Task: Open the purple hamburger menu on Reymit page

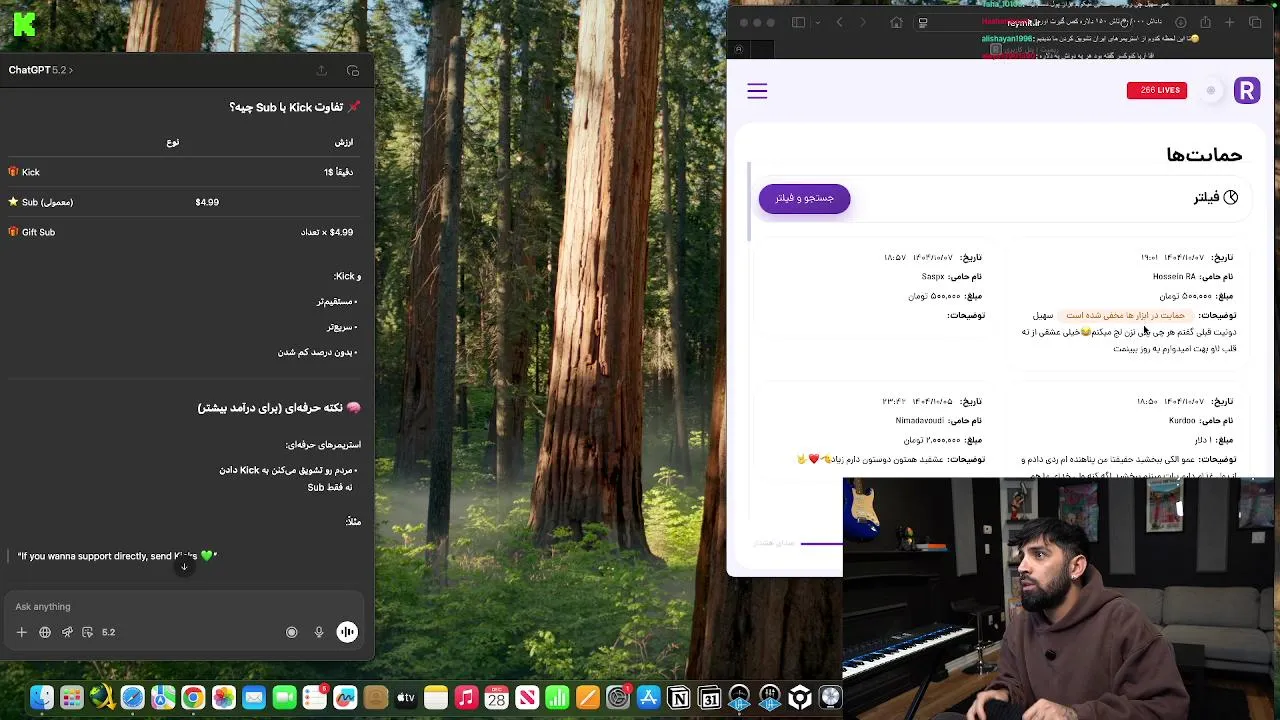Action: click(757, 91)
